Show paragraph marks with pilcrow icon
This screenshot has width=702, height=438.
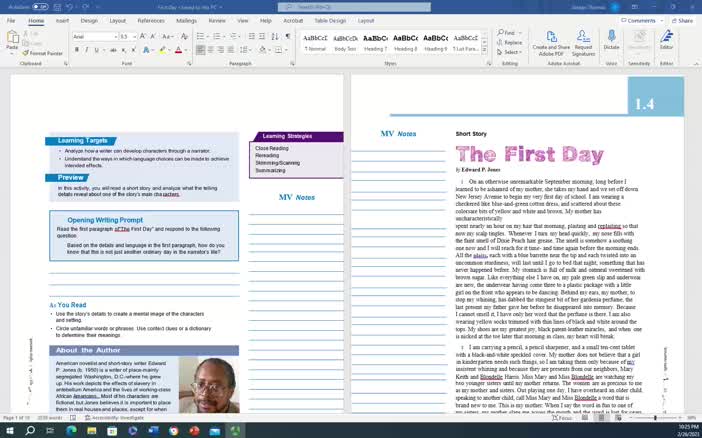(287, 36)
